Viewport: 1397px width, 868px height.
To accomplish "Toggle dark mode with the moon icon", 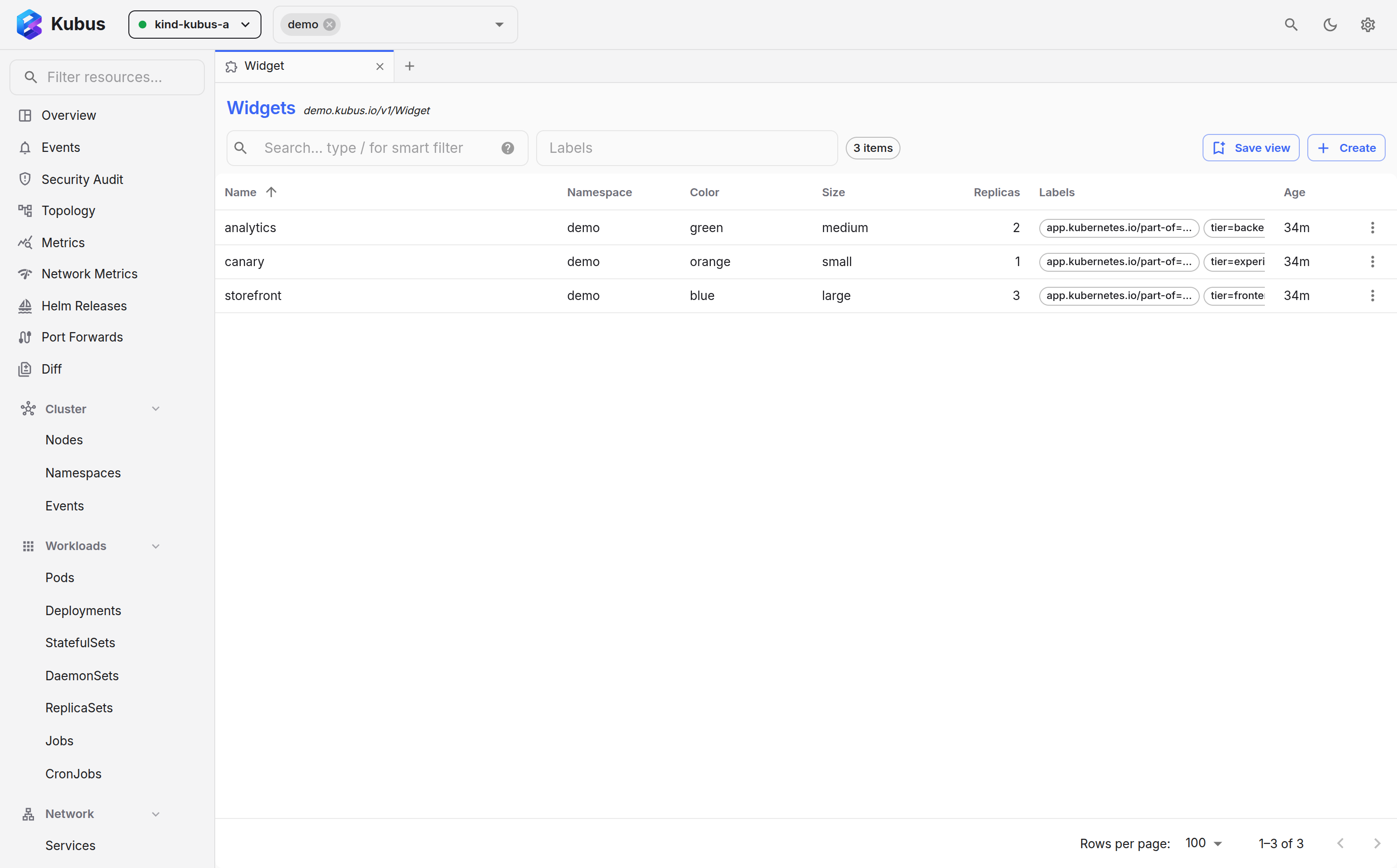I will point(1330,25).
